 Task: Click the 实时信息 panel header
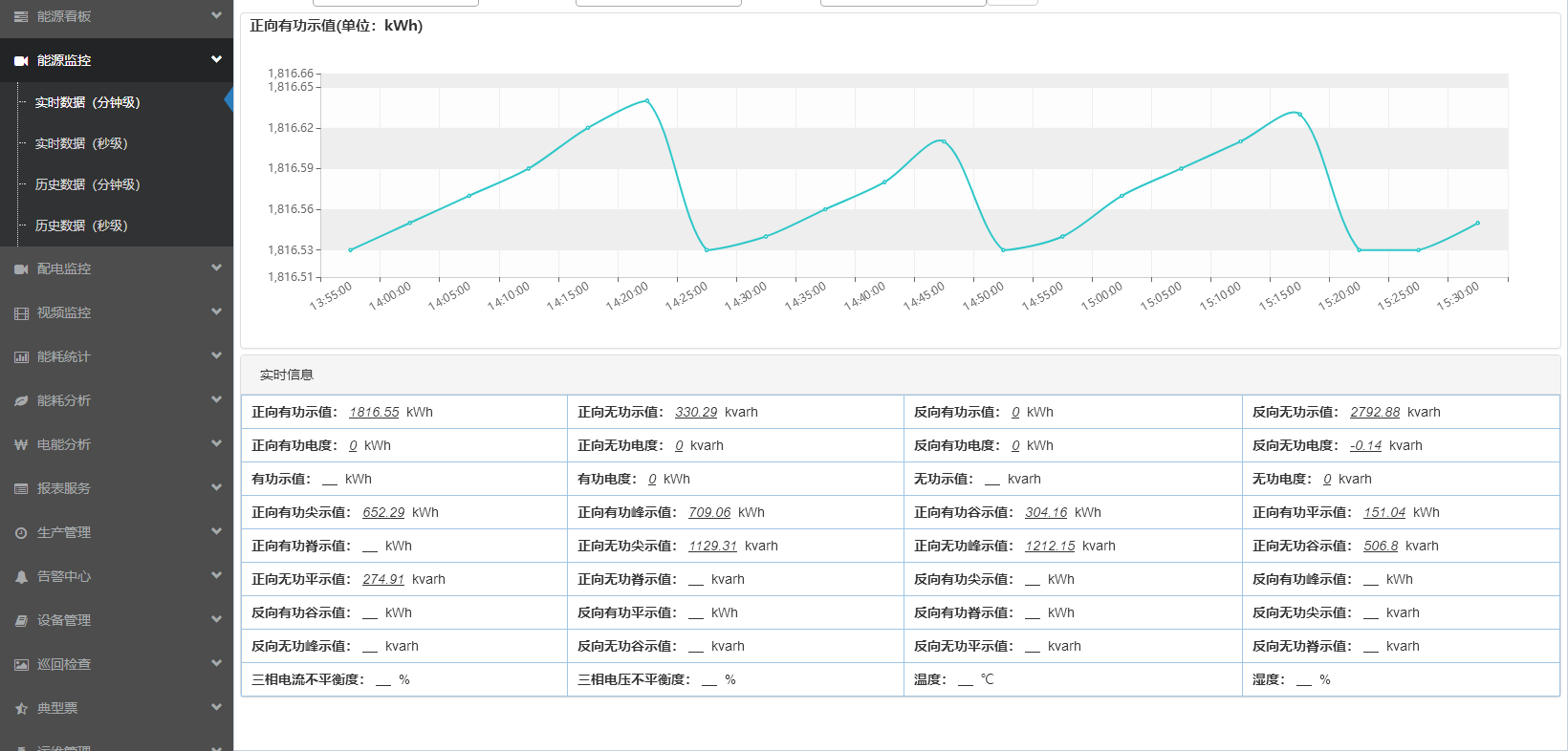287,375
